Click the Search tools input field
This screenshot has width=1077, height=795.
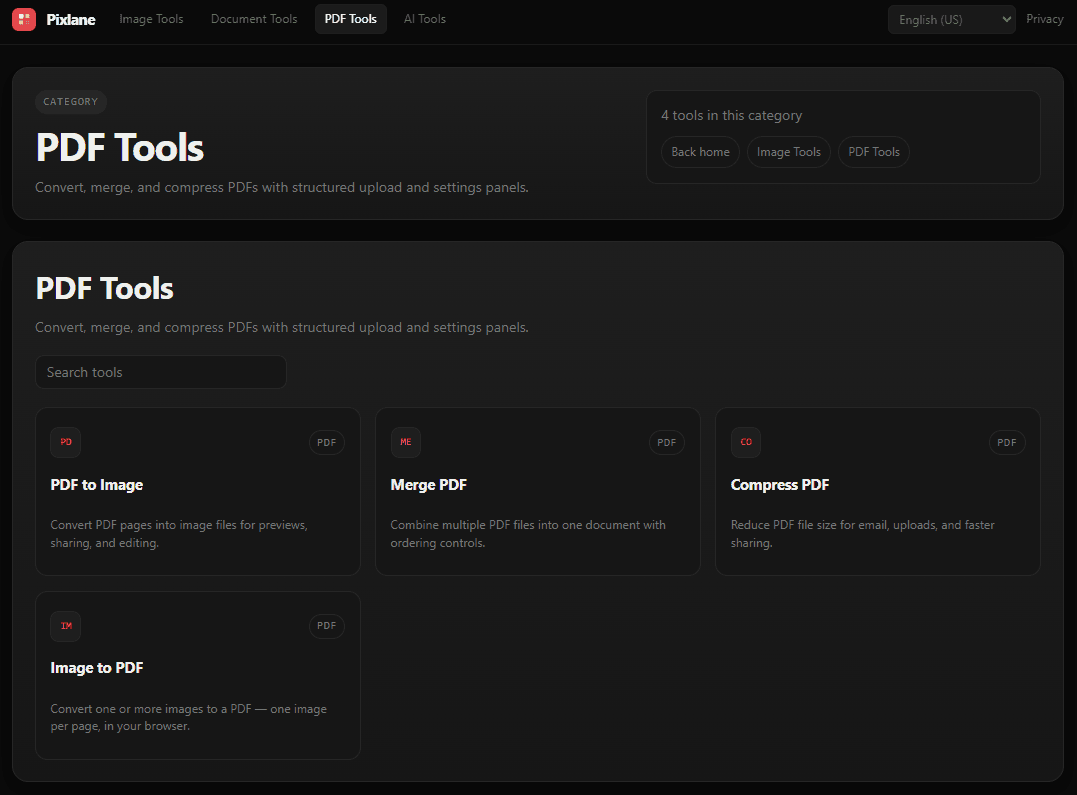click(160, 371)
